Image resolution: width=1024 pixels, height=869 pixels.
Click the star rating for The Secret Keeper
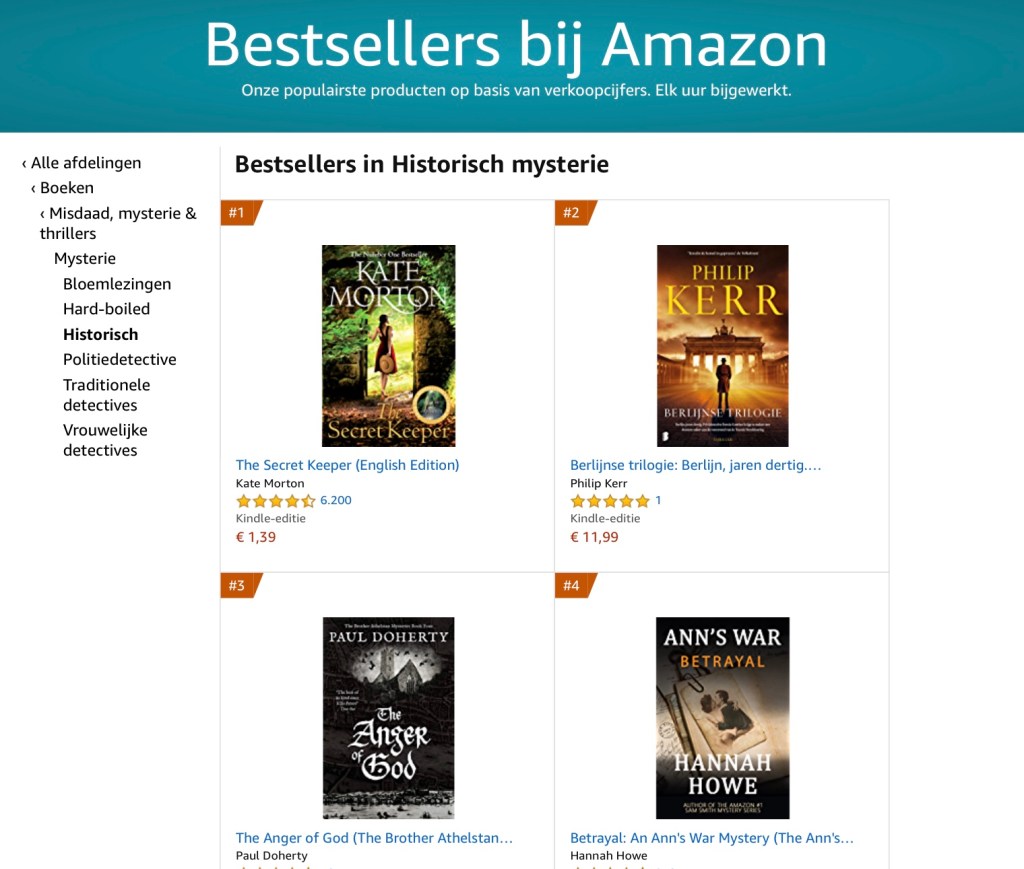coord(276,501)
